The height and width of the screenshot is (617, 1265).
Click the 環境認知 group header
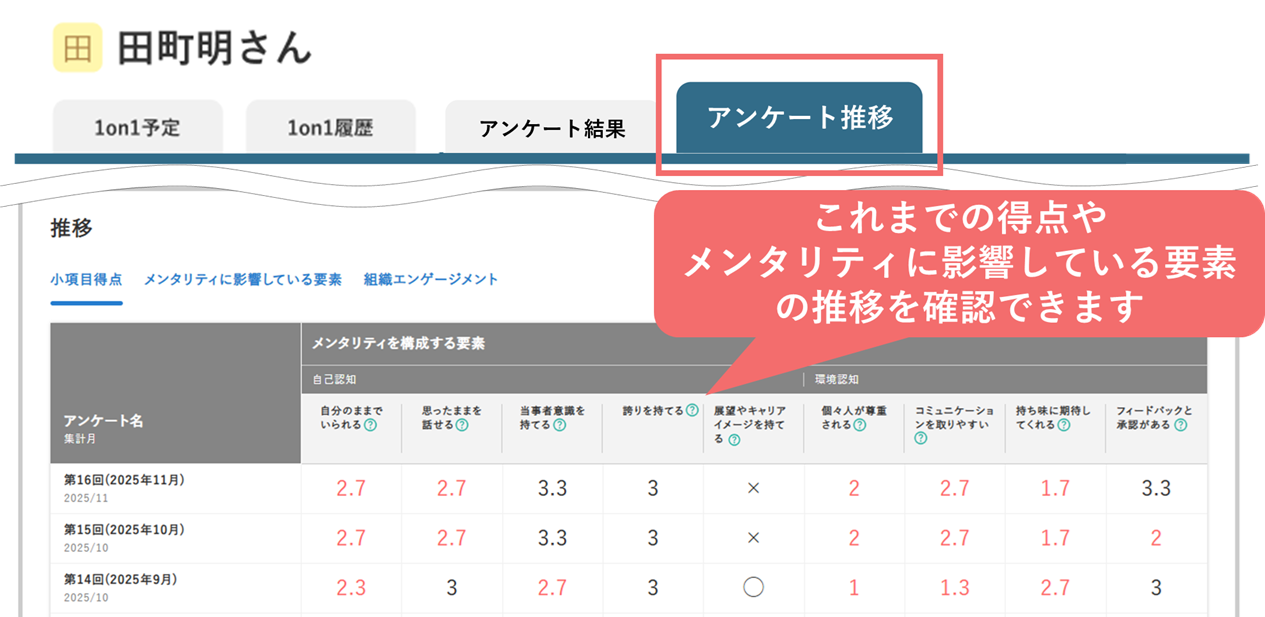point(837,380)
